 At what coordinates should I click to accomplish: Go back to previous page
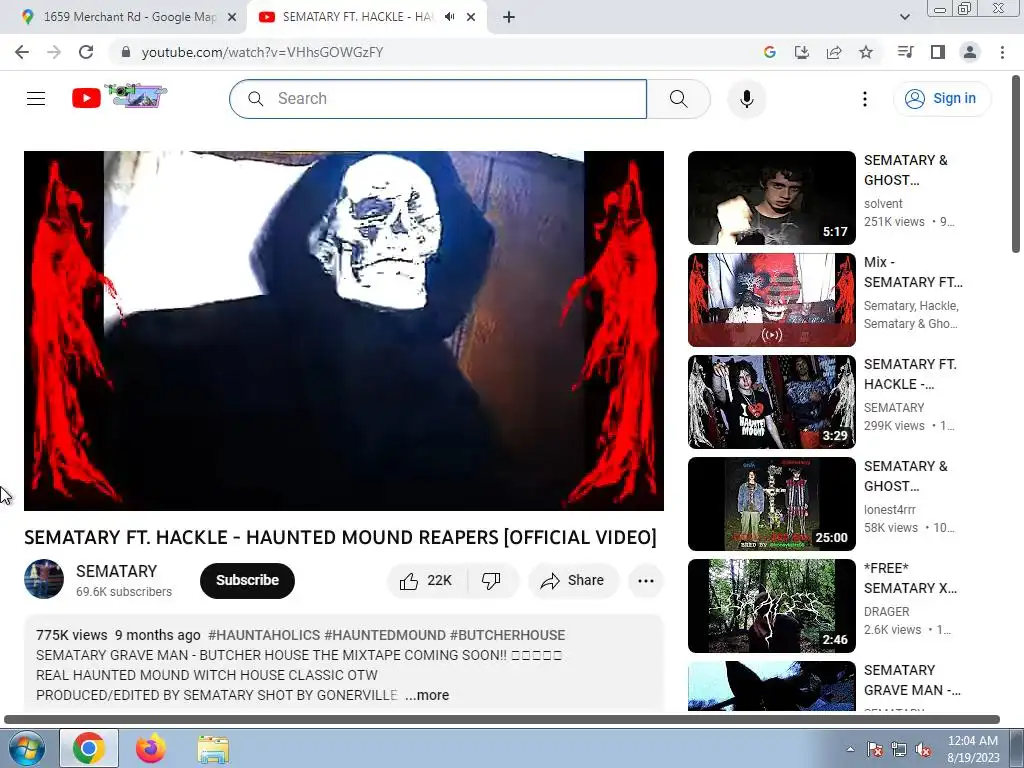(x=22, y=52)
